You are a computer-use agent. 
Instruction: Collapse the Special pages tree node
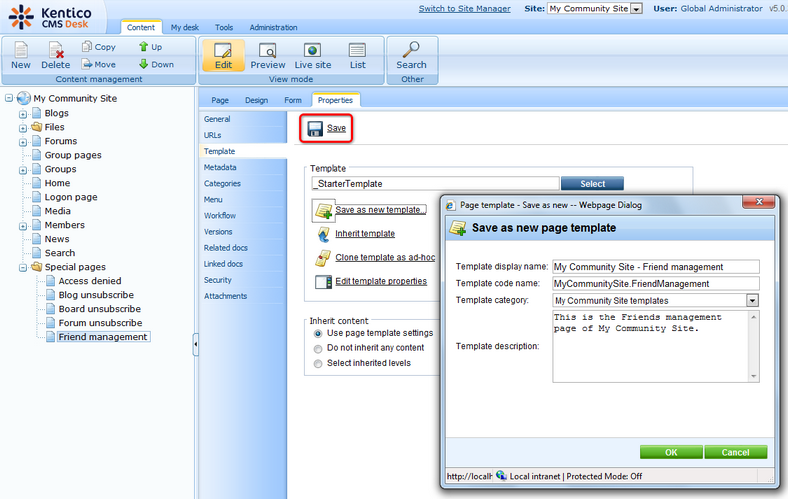(x=23, y=268)
